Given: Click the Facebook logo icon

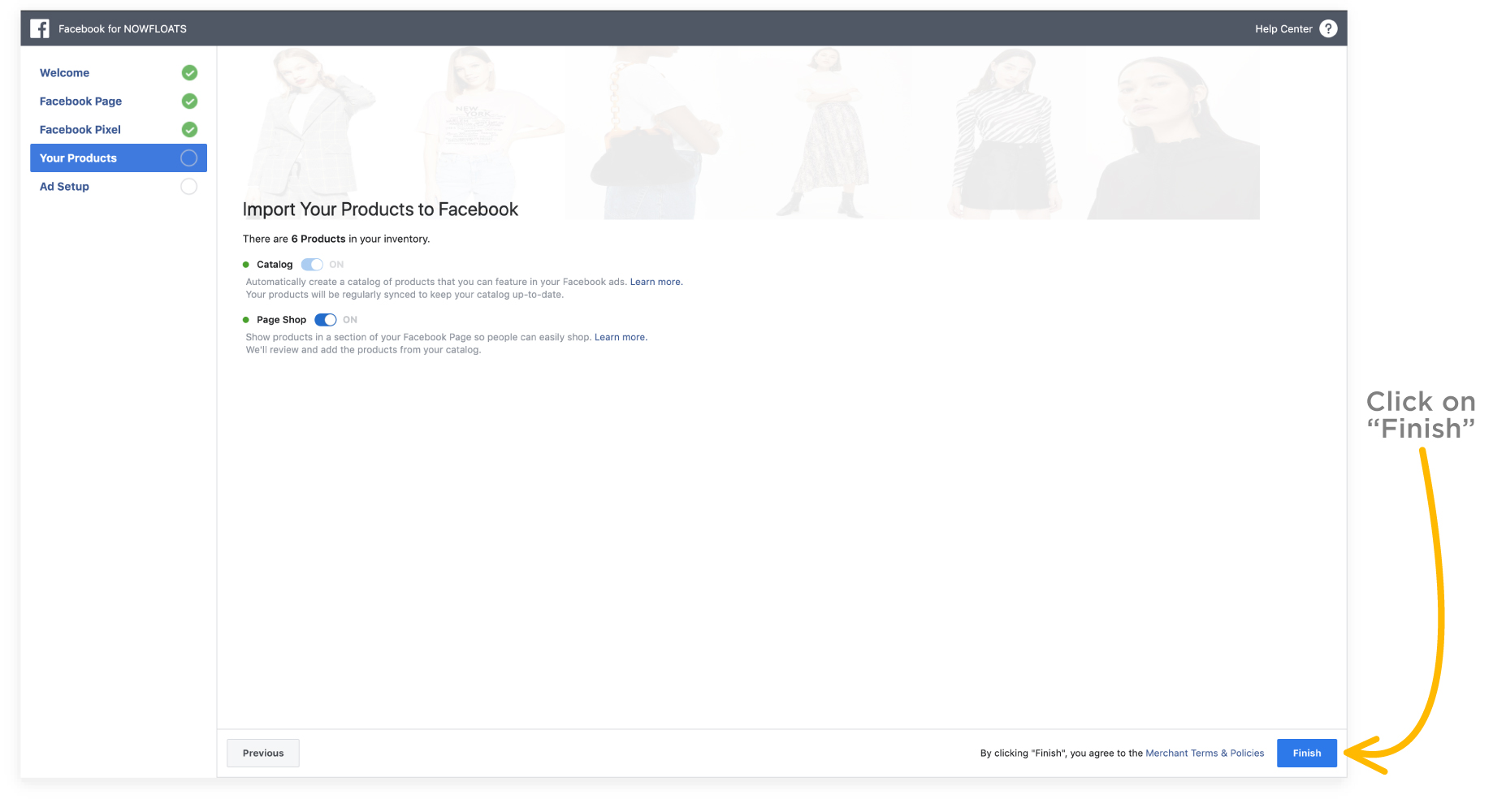Looking at the screenshot, I should pyautogui.click(x=40, y=28).
